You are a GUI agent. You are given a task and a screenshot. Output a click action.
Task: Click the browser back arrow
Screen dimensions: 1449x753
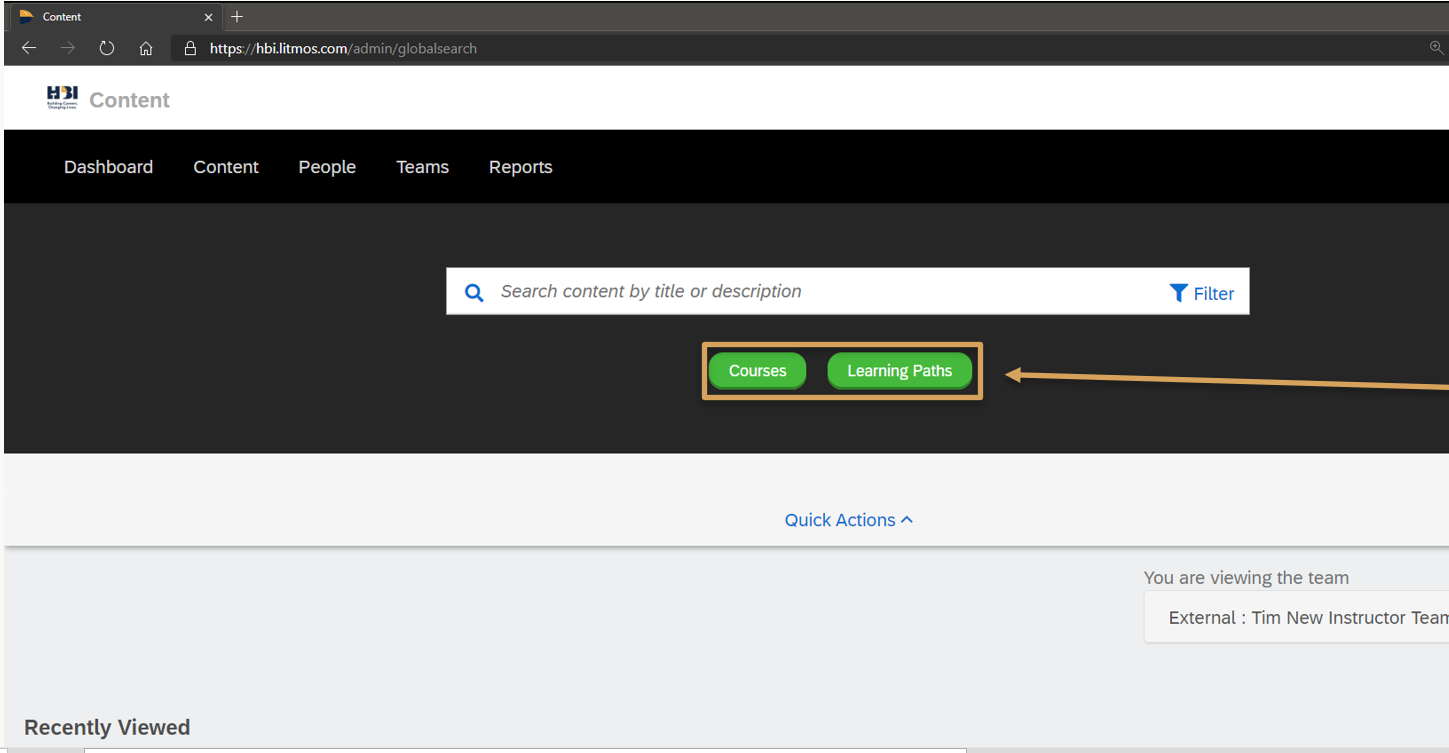click(x=29, y=48)
